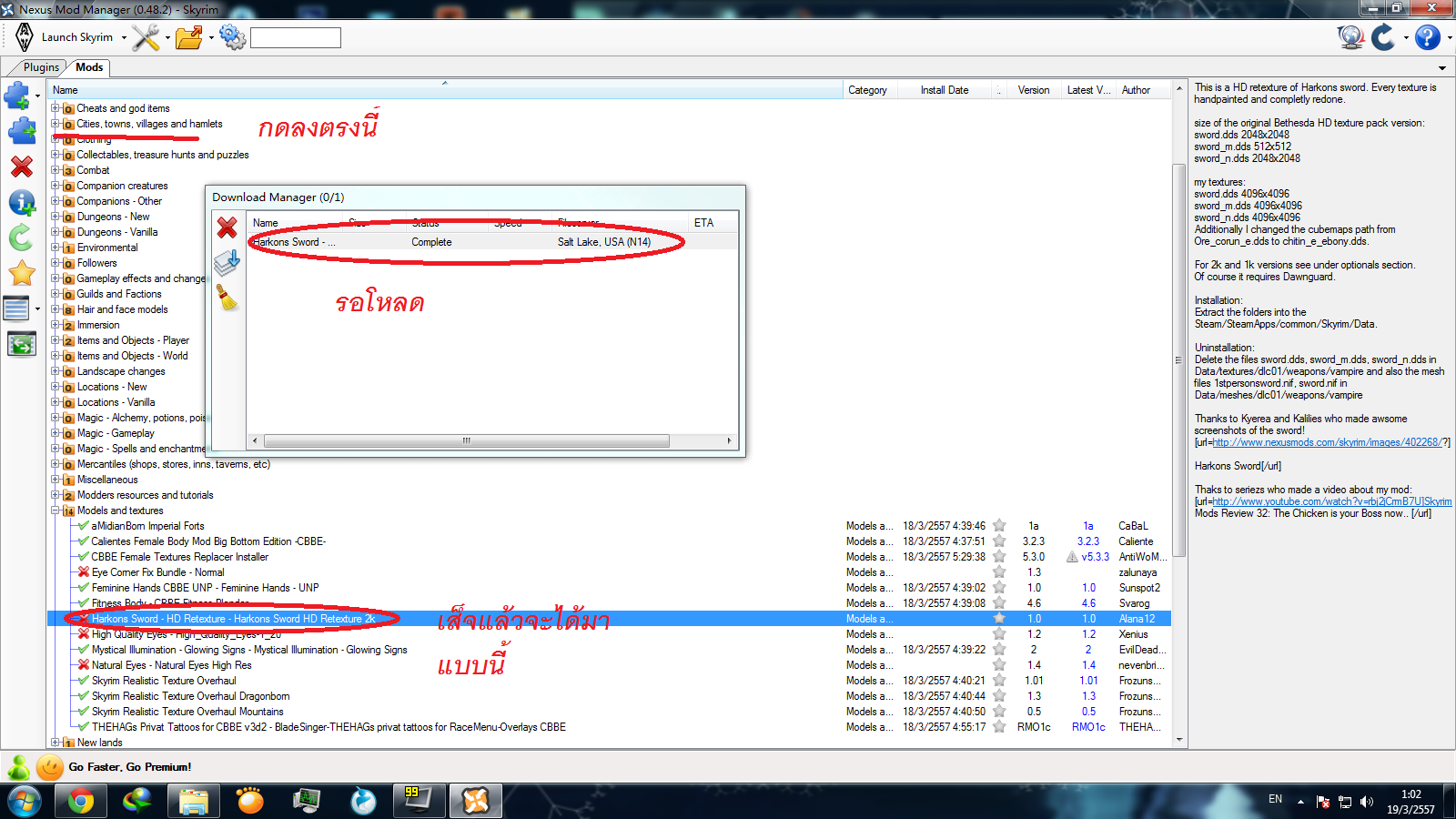
Task: Clear finished downloads with the broom icon
Action: point(227,298)
